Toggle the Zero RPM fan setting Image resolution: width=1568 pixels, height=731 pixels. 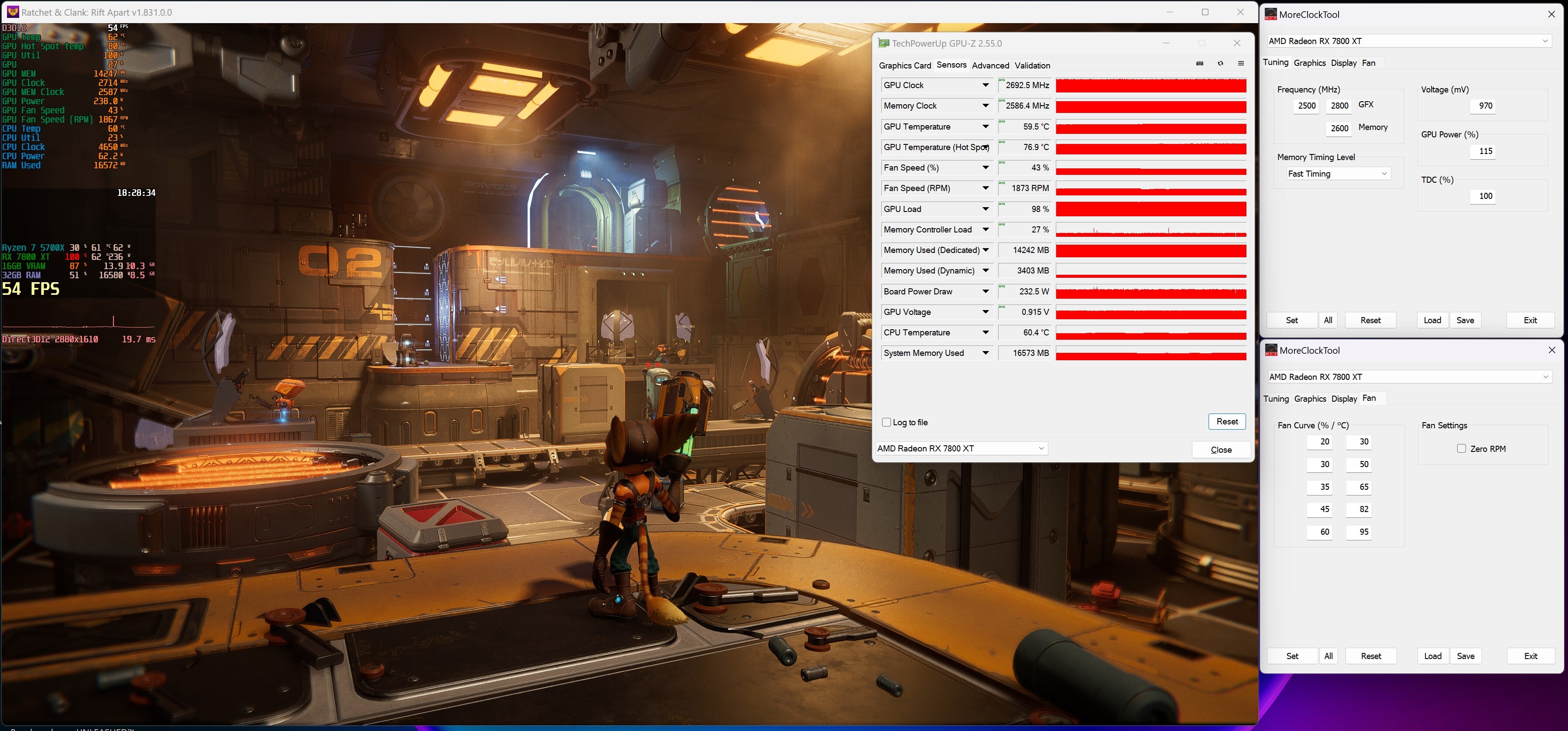(1462, 448)
